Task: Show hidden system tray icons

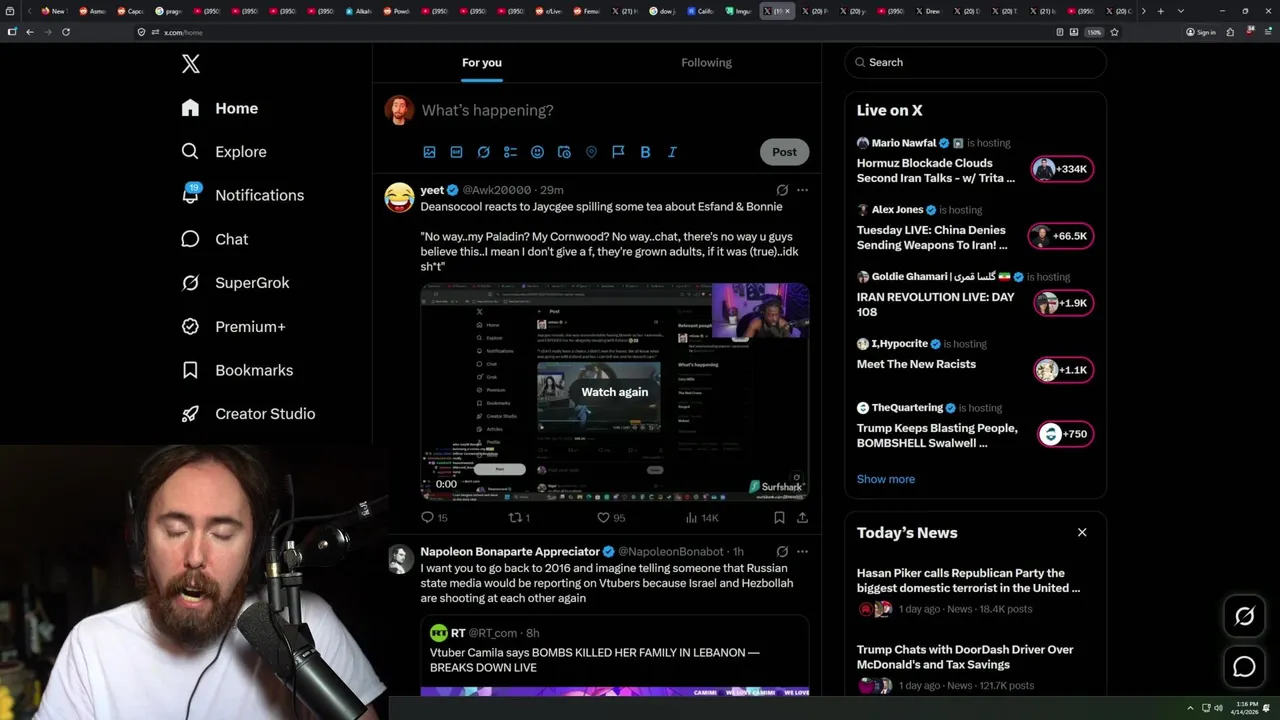Action: [1190, 708]
